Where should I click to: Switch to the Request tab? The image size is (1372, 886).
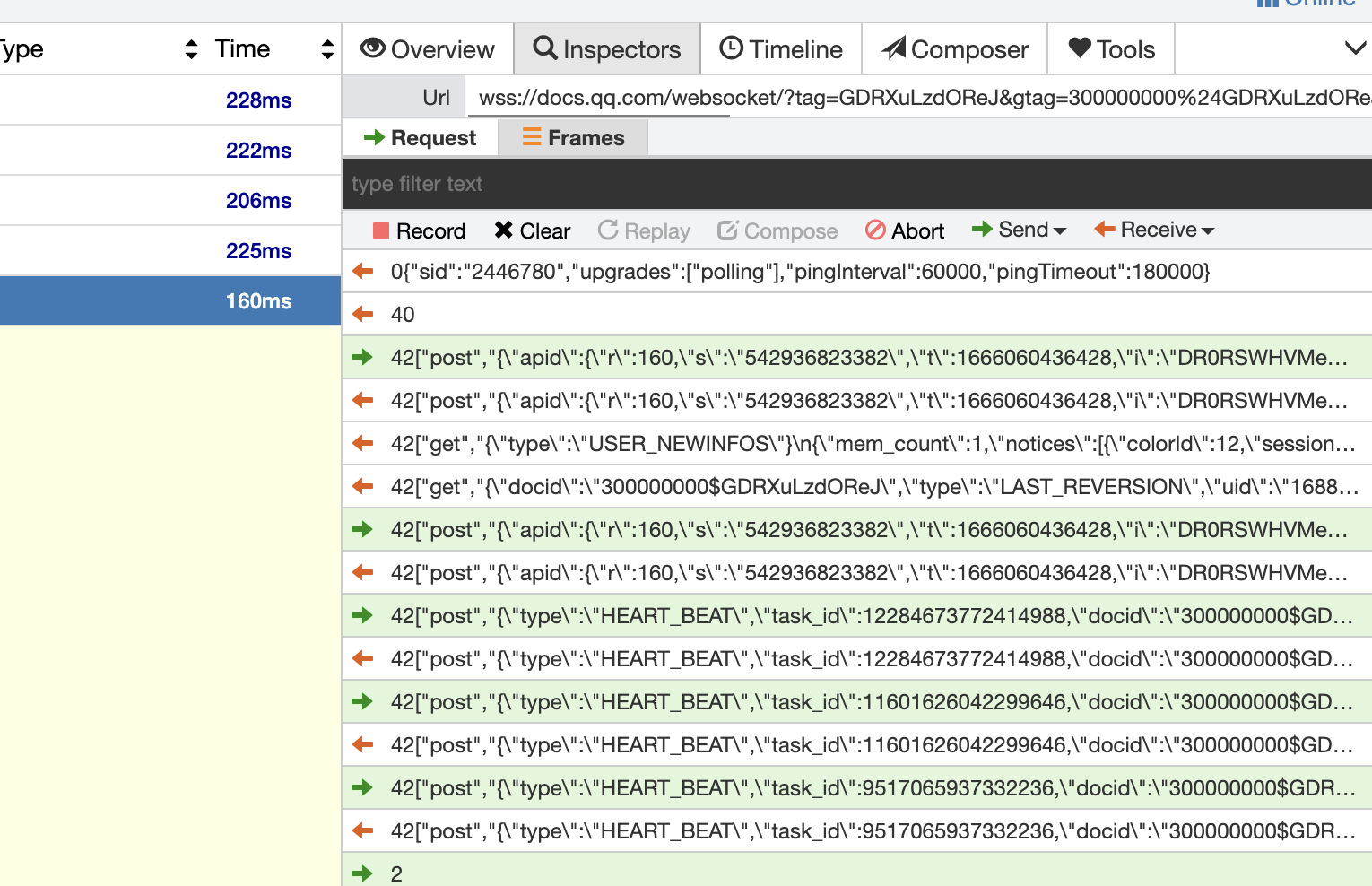[x=421, y=137]
